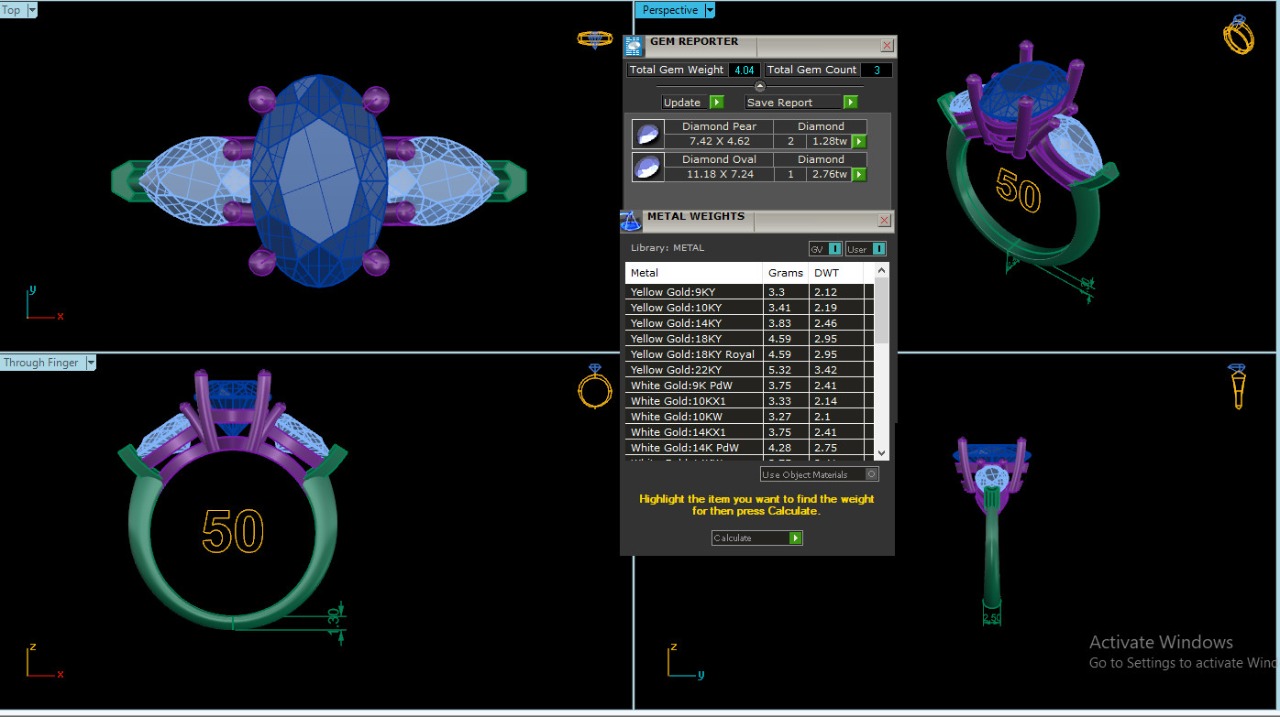This screenshot has width=1280, height=717.
Task: Open the Top viewport dropdown arrow
Action: pyautogui.click(x=32, y=10)
